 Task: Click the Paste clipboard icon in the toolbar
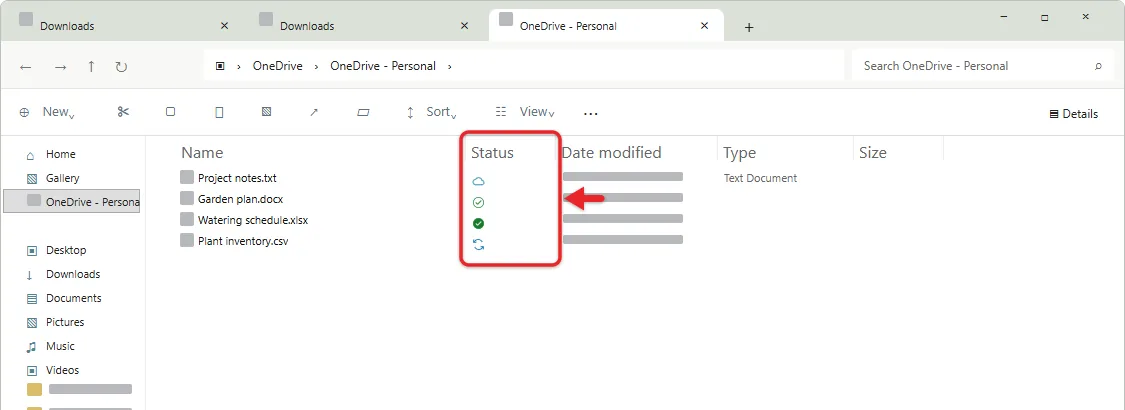219,112
